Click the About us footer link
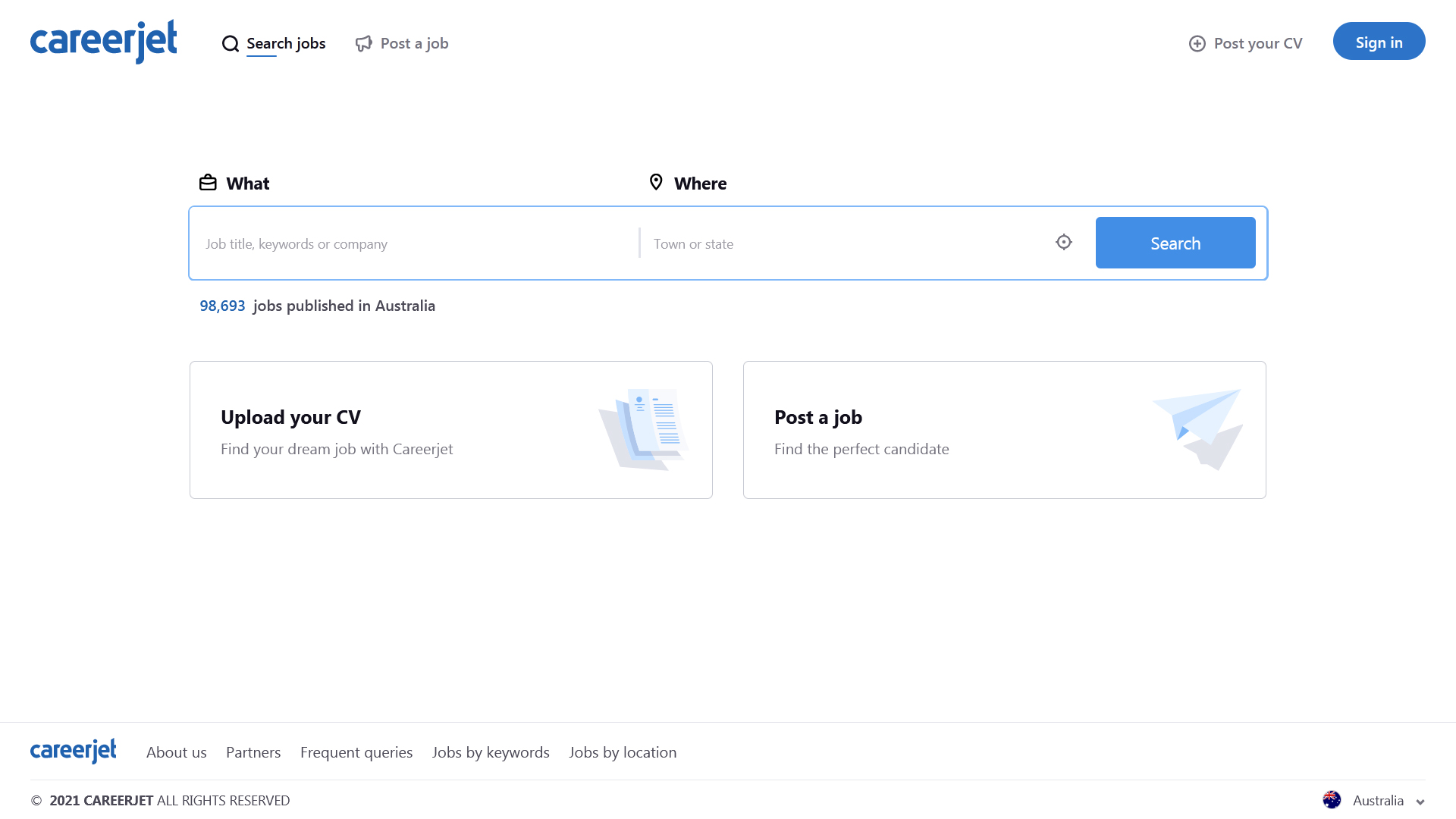 click(176, 752)
